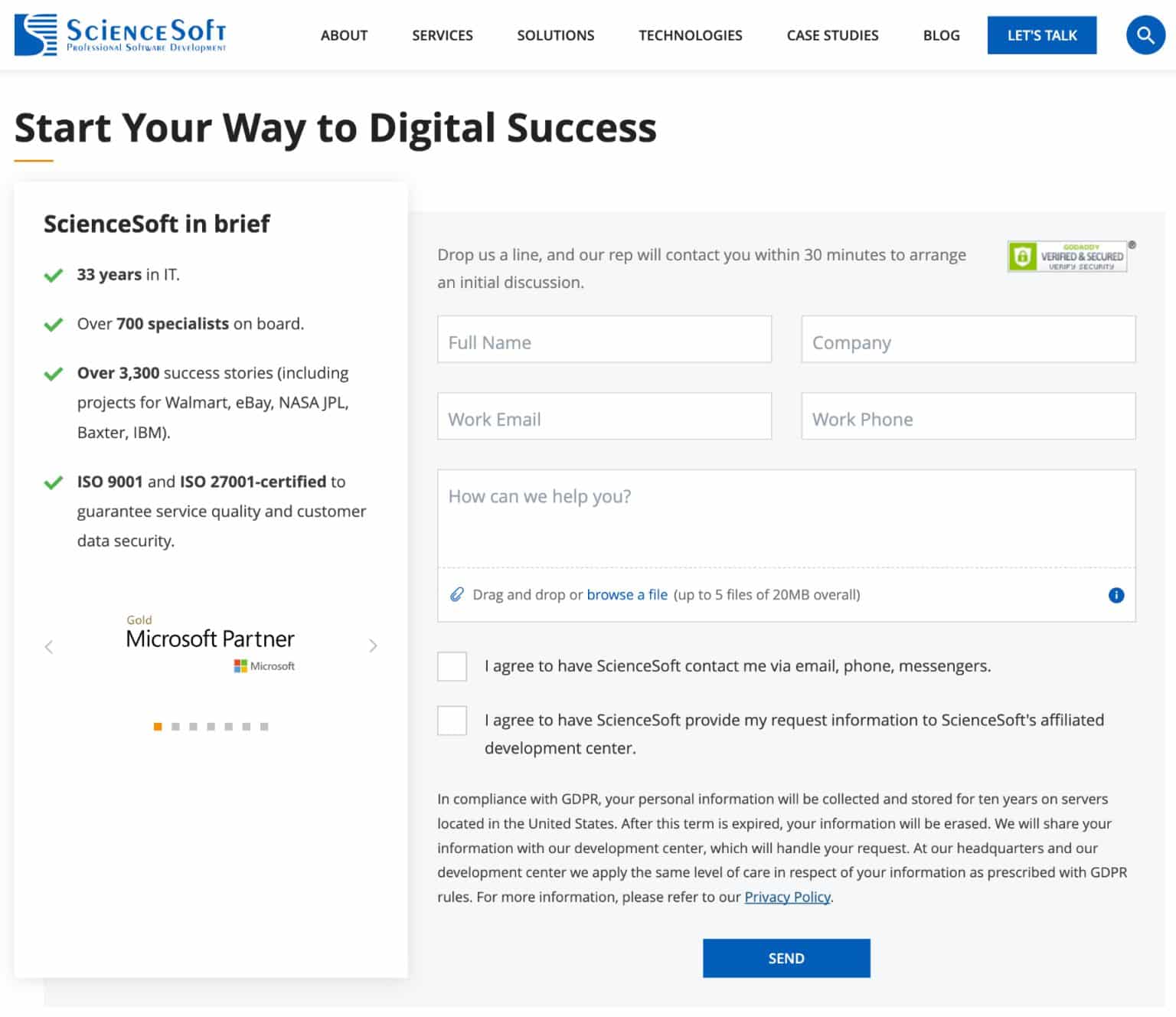Open the BLOG menu item
This screenshot has width=1176, height=1017.
(941, 34)
